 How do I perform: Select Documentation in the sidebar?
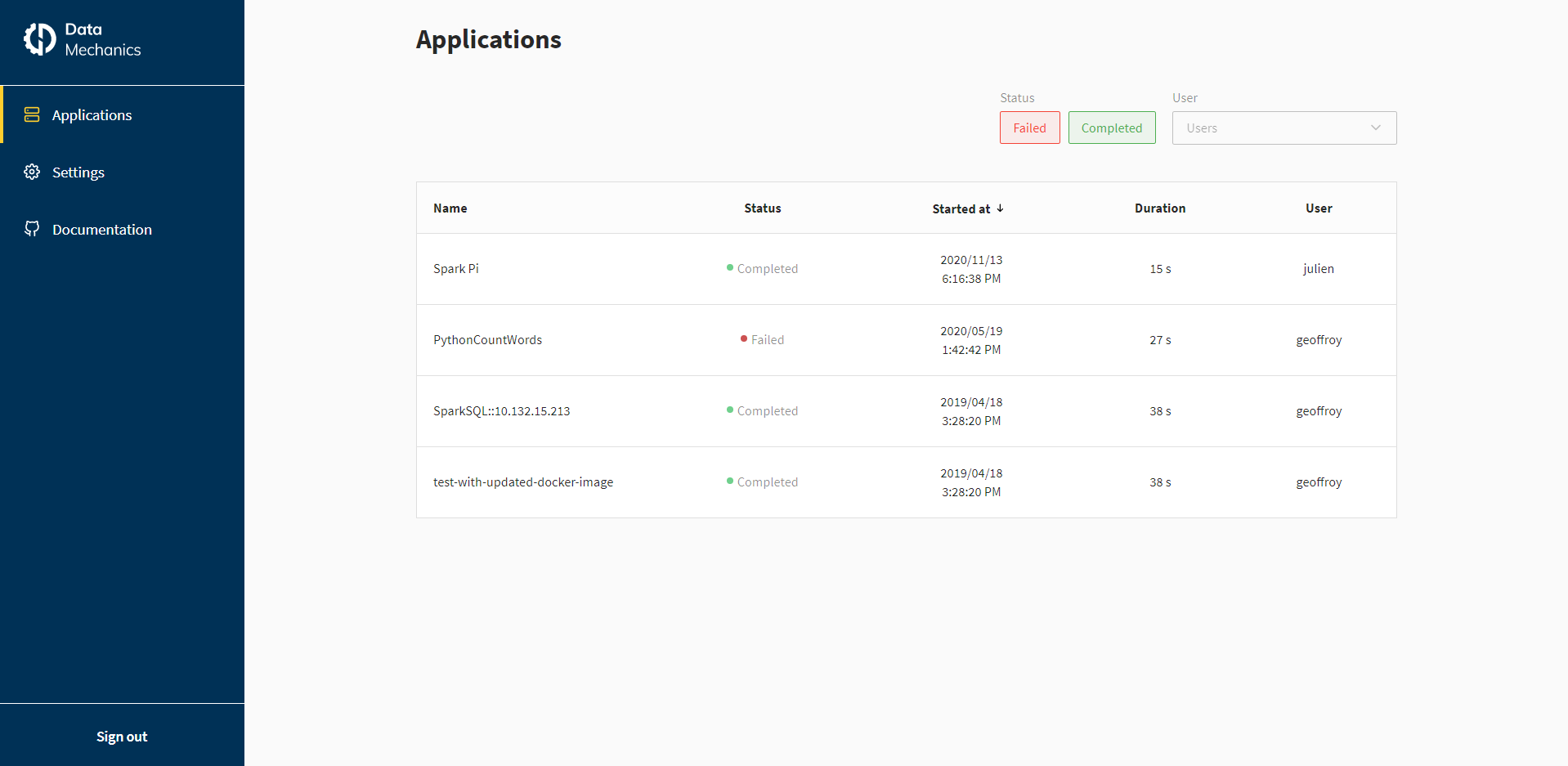pyautogui.click(x=101, y=229)
